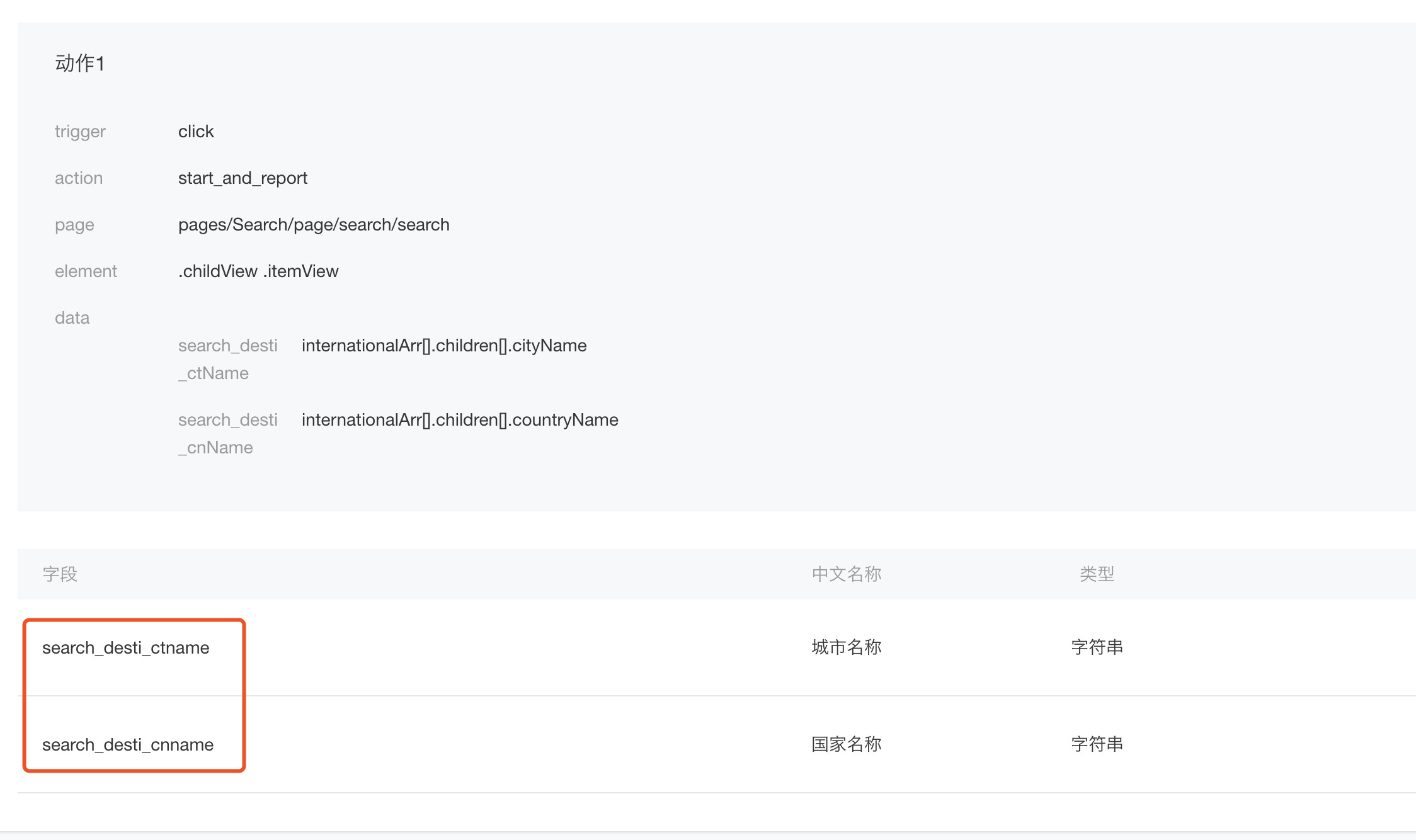Select the search_desti_cnname field cell
Viewport: 1416px width, 840px height.
[x=128, y=745]
